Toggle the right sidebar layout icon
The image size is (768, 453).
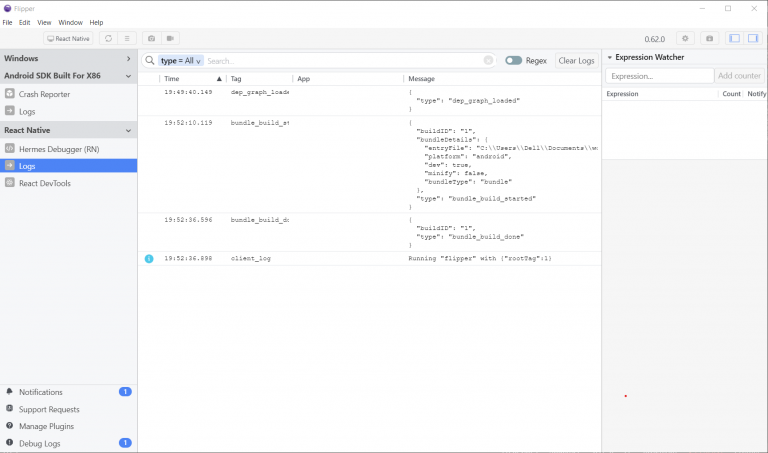[752, 38]
